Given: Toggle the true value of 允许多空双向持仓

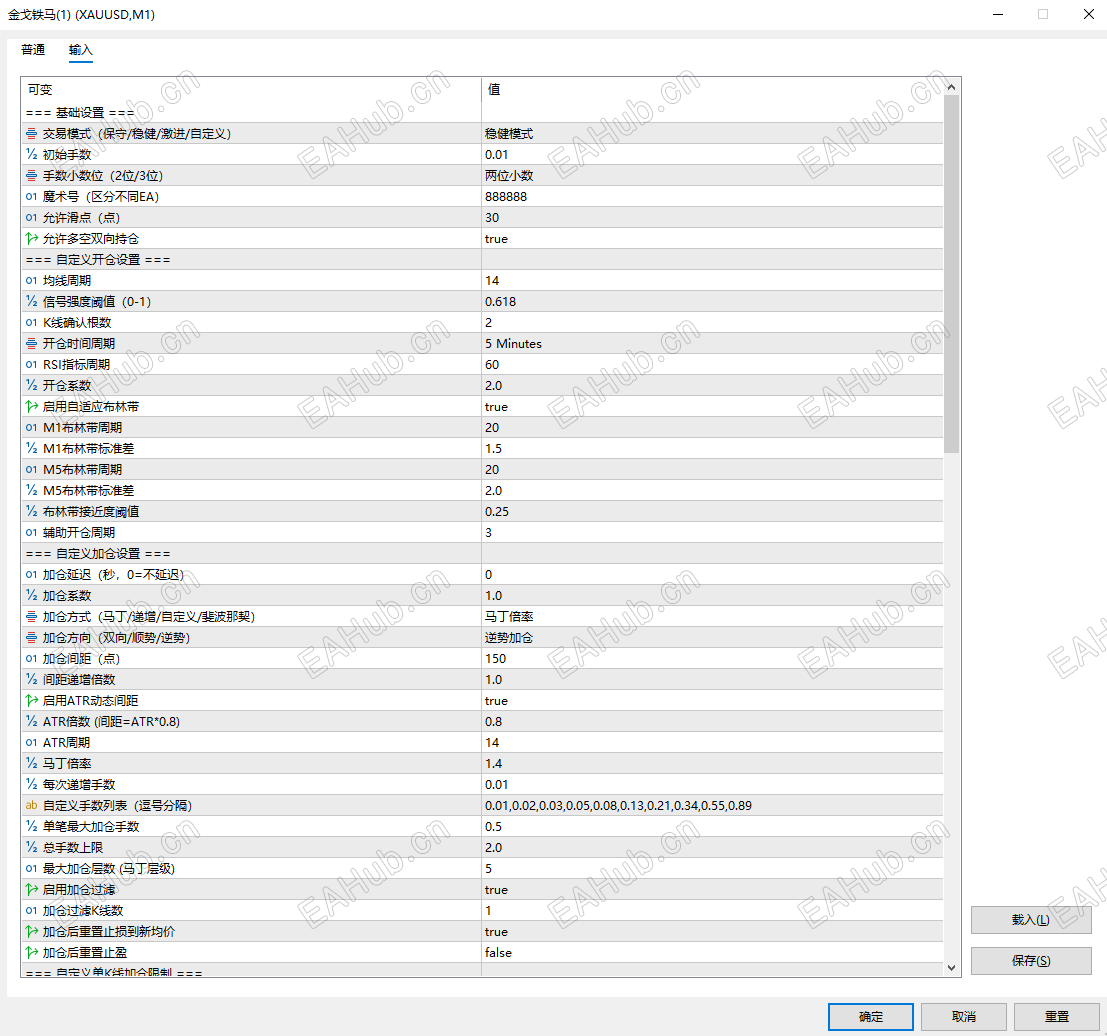Looking at the screenshot, I should [x=712, y=239].
